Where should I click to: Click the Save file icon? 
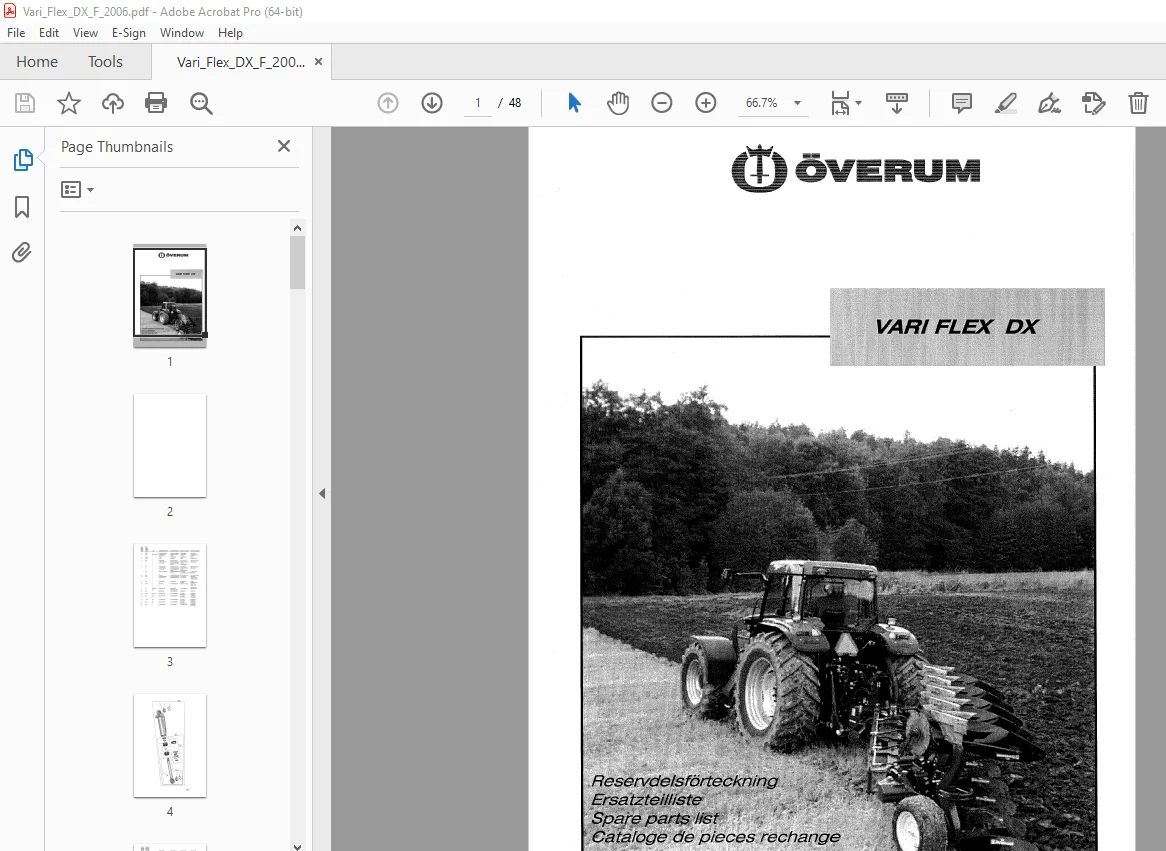click(x=25, y=103)
